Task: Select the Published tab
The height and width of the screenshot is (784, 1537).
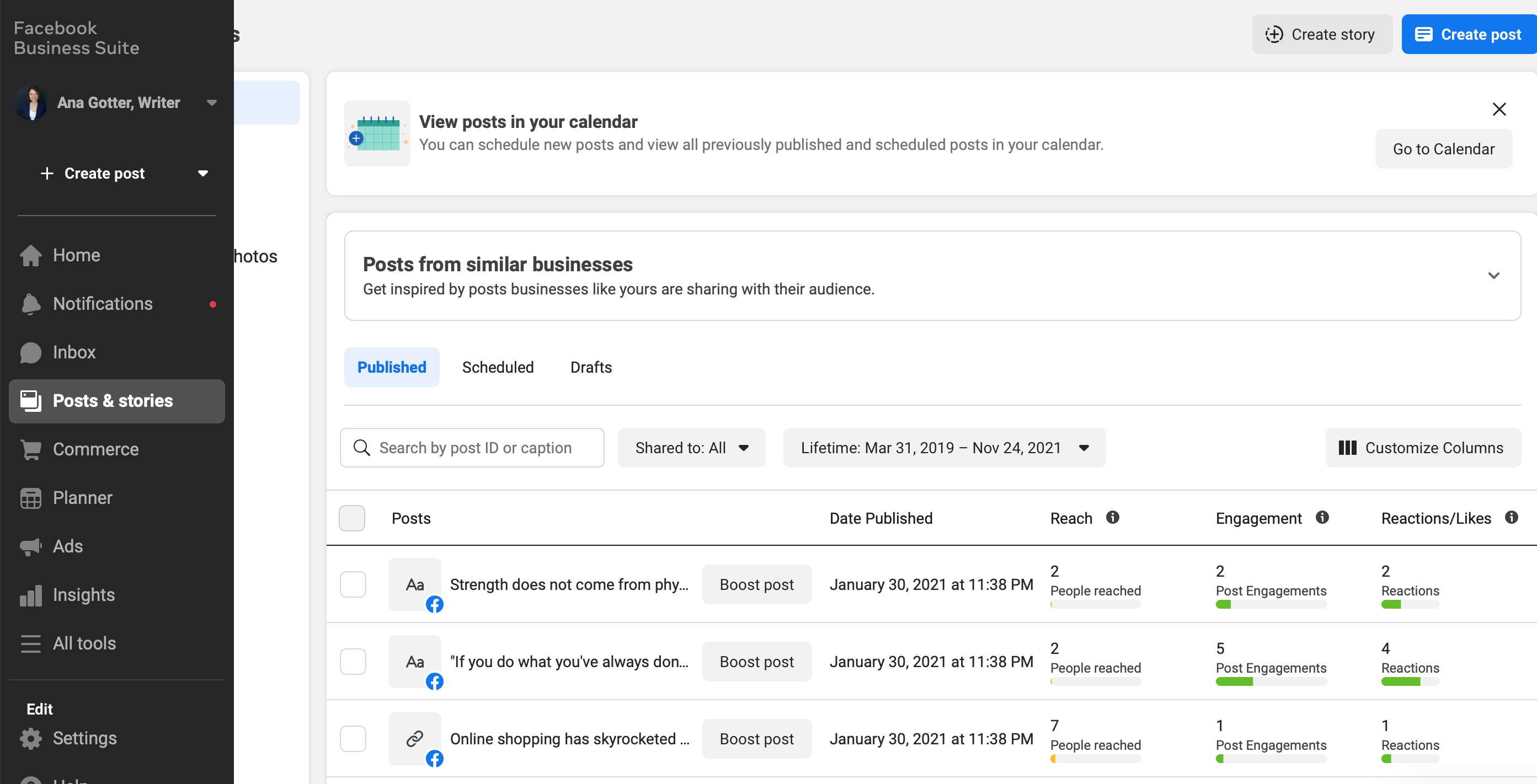Action: [x=392, y=367]
